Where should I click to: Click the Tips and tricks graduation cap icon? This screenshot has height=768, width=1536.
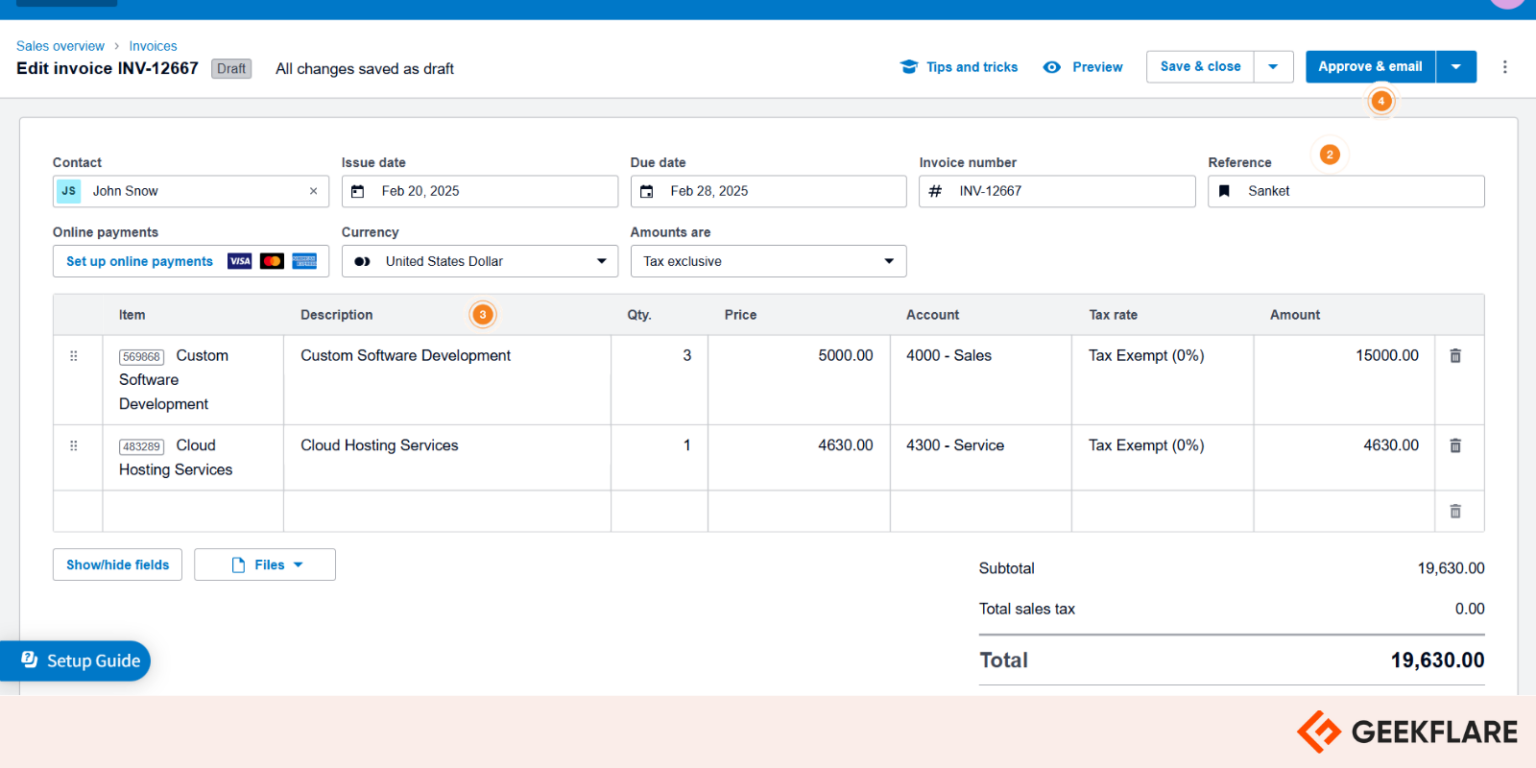908,67
